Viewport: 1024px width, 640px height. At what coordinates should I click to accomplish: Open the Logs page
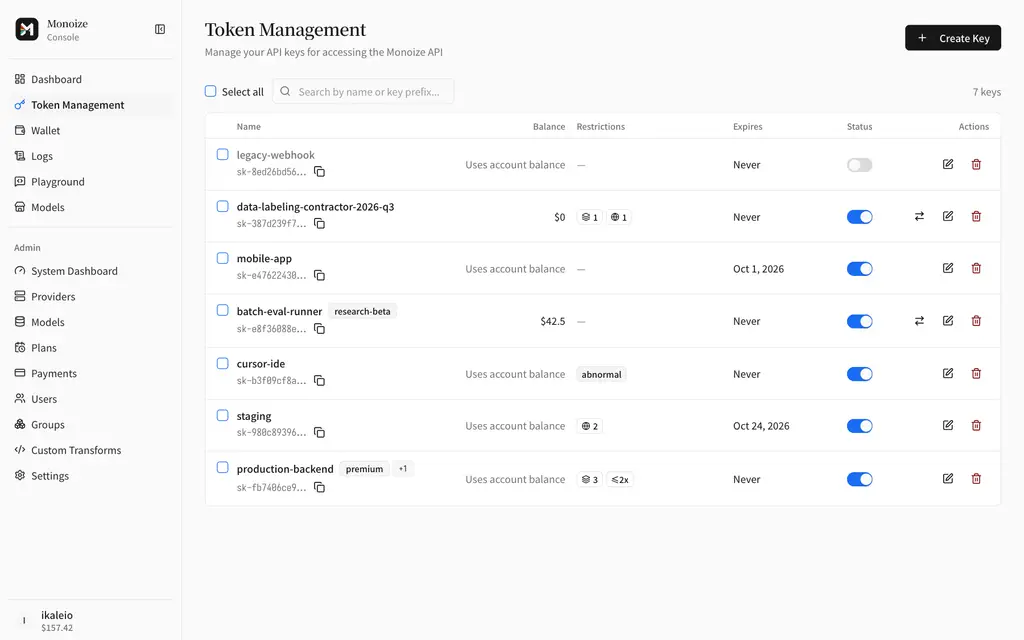(90, 156)
